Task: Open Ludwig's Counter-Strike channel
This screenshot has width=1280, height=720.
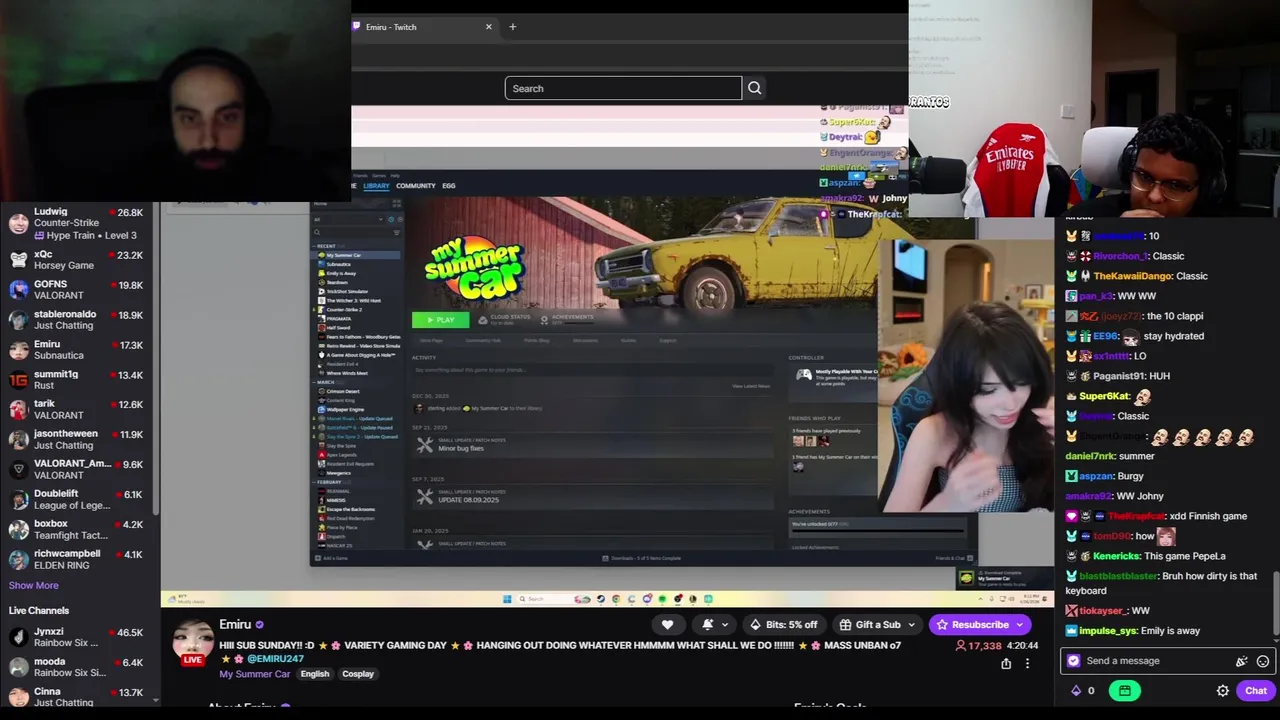Action: coord(78,223)
